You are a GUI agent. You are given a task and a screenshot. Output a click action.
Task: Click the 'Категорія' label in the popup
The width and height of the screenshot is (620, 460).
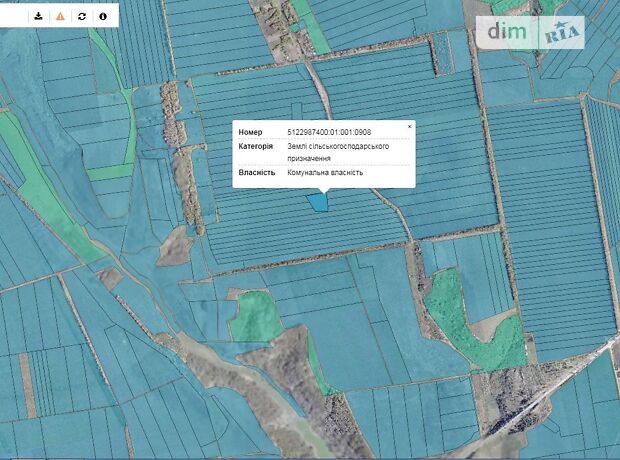tap(255, 146)
